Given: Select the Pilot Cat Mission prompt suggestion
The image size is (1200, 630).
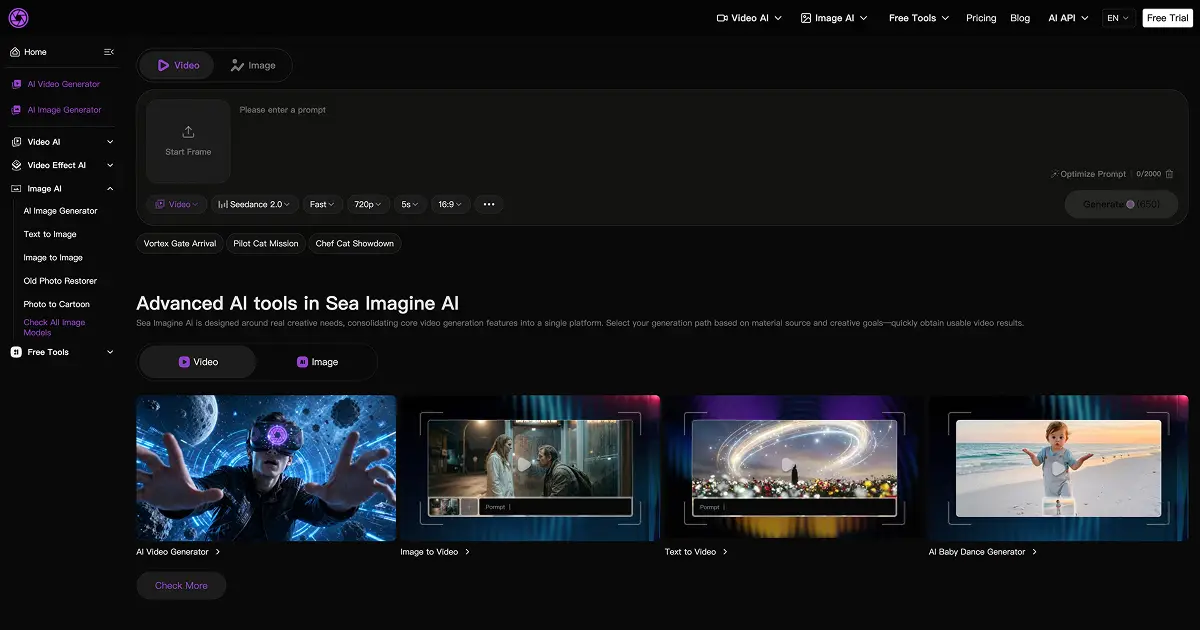Looking at the screenshot, I should click(266, 243).
